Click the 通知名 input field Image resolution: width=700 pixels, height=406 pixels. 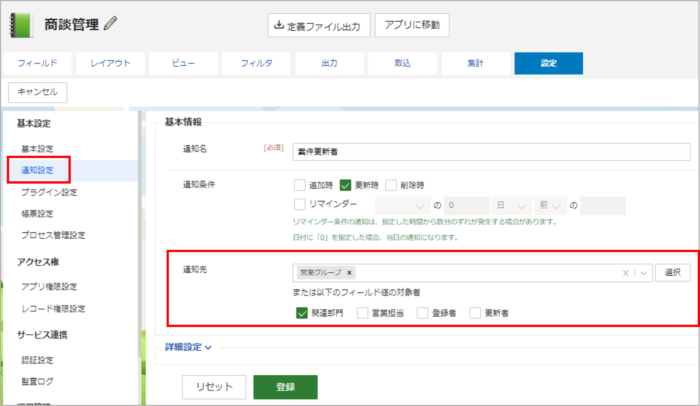(492, 152)
